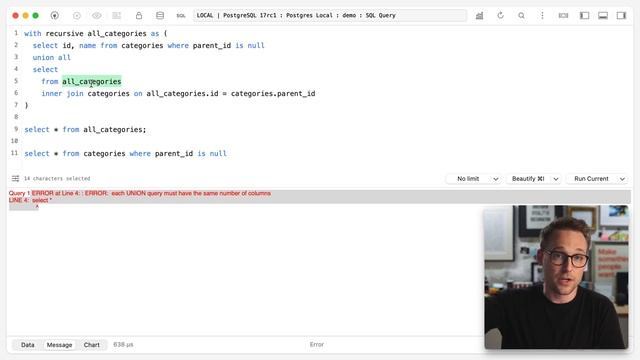Image resolution: width=640 pixels, height=360 pixels.
Task: Click the lone 'select' on line 4
Action: click(45, 69)
